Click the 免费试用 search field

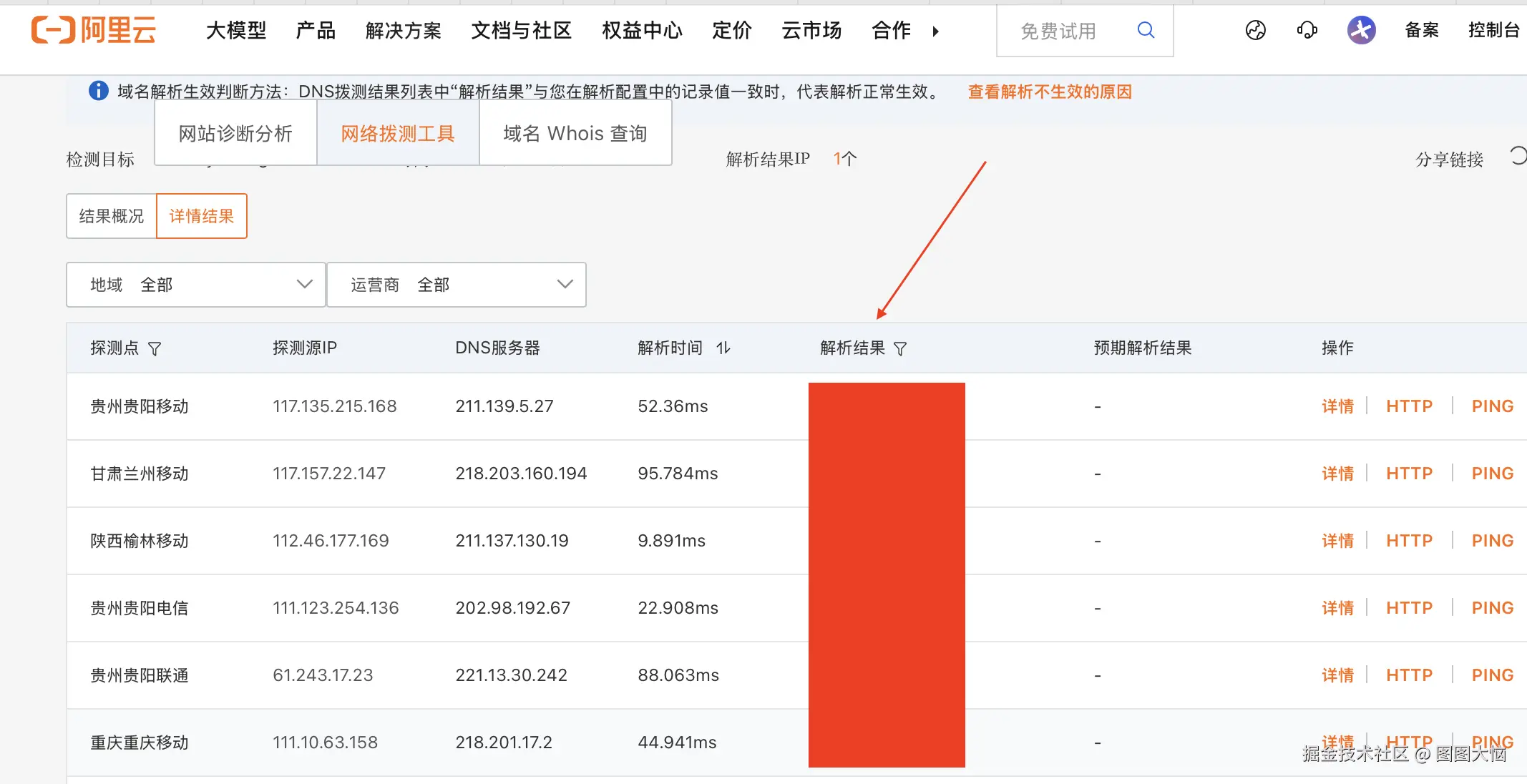pos(1059,31)
